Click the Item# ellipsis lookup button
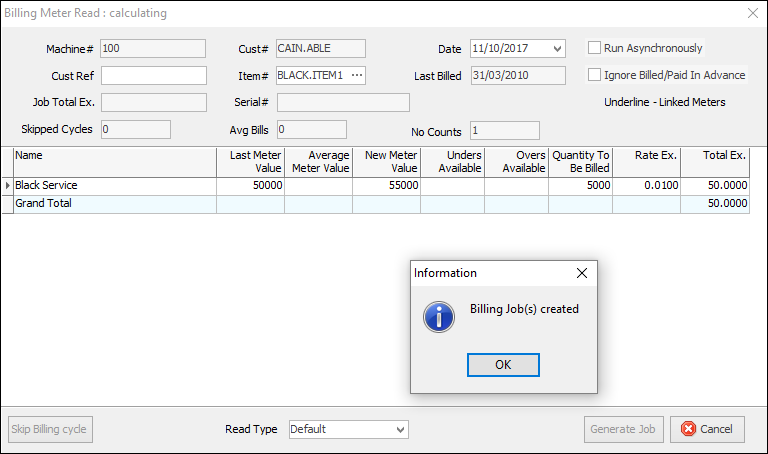The height and width of the screenshot is (454, 768). 357,76
